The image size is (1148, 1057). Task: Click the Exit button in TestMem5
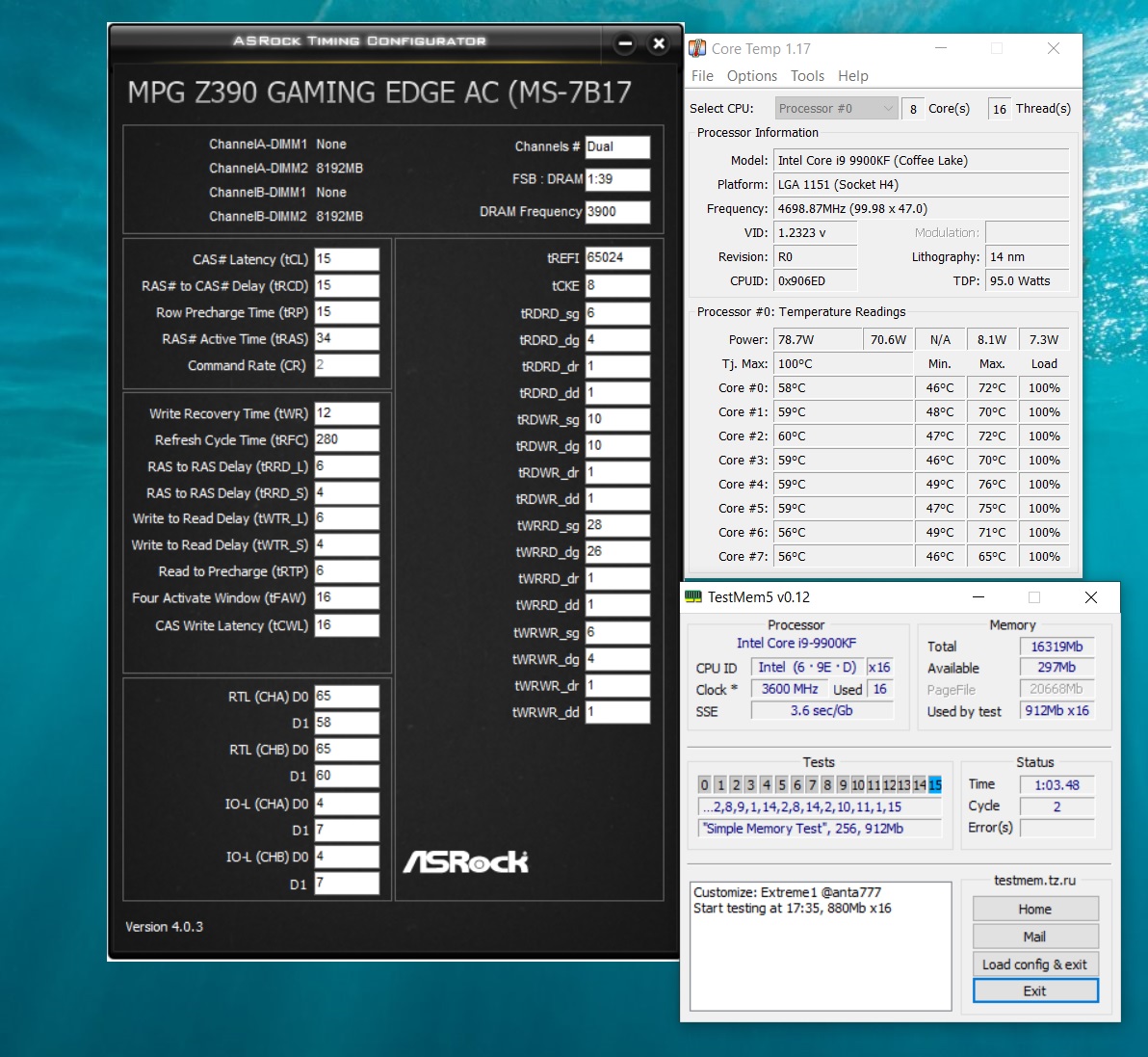click(1035, 991)
